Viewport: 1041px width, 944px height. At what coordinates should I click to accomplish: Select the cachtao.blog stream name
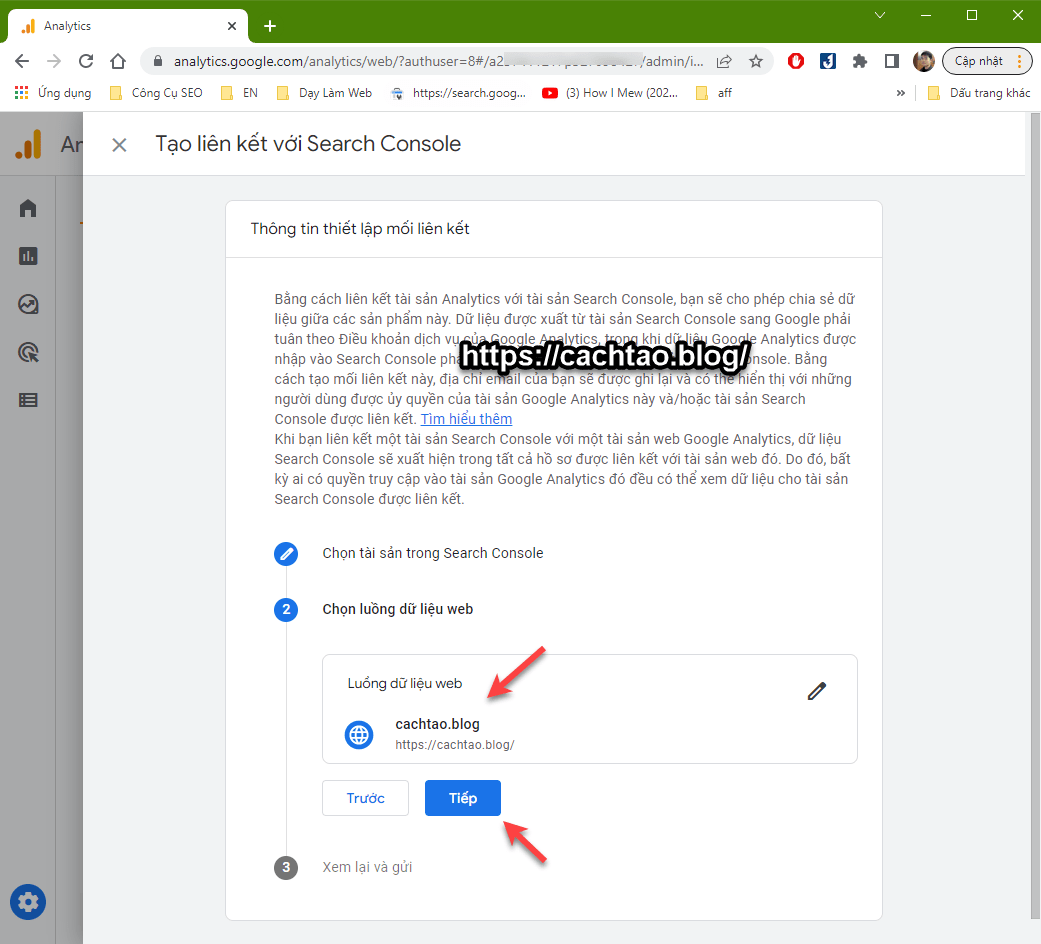438,724
